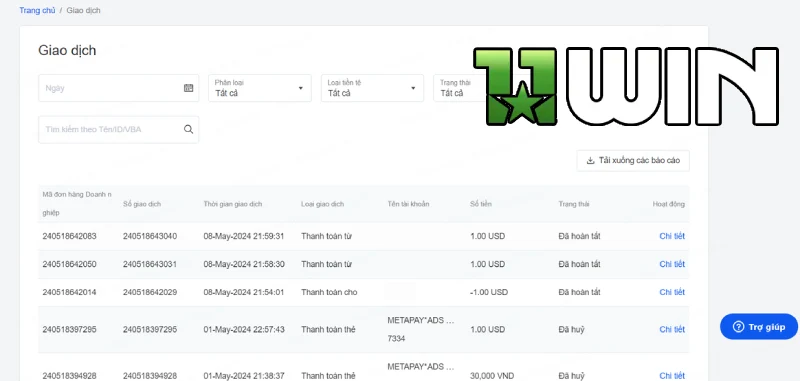Image resolution: width=800 pixels, height=381 pixels.
Task: Click the Tên tài khoản column header
Action: [408, 204]
